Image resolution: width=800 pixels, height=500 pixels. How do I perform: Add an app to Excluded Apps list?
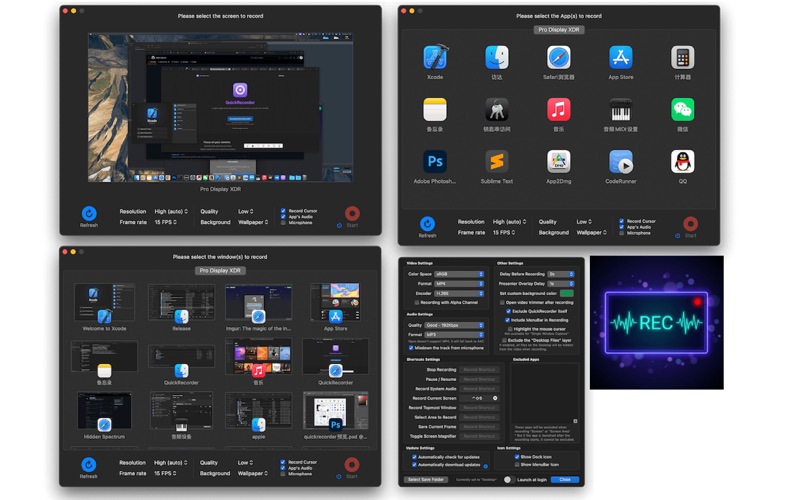(575, 421)
